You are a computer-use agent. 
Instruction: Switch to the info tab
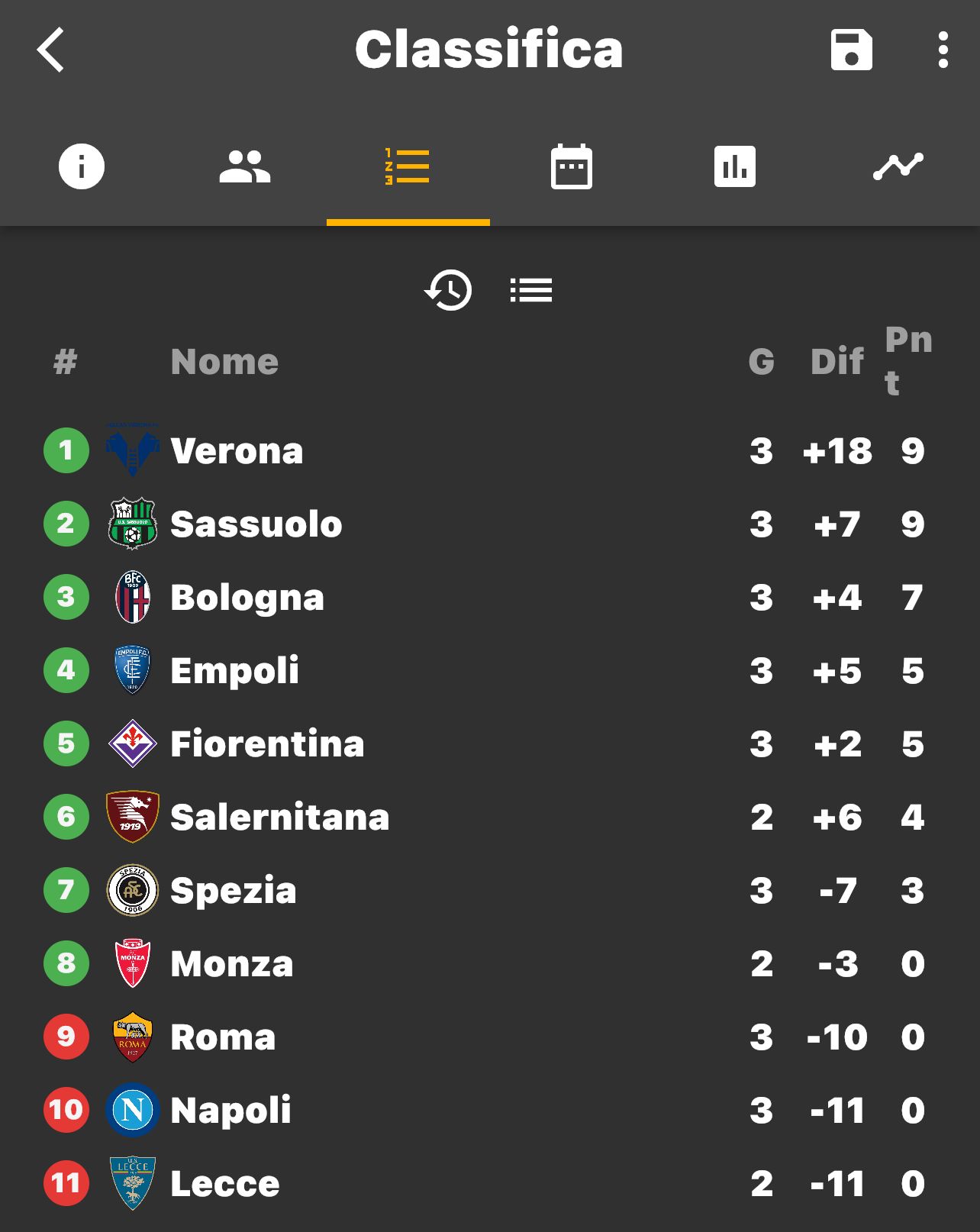pyautogui.click(x=82, y=166)
